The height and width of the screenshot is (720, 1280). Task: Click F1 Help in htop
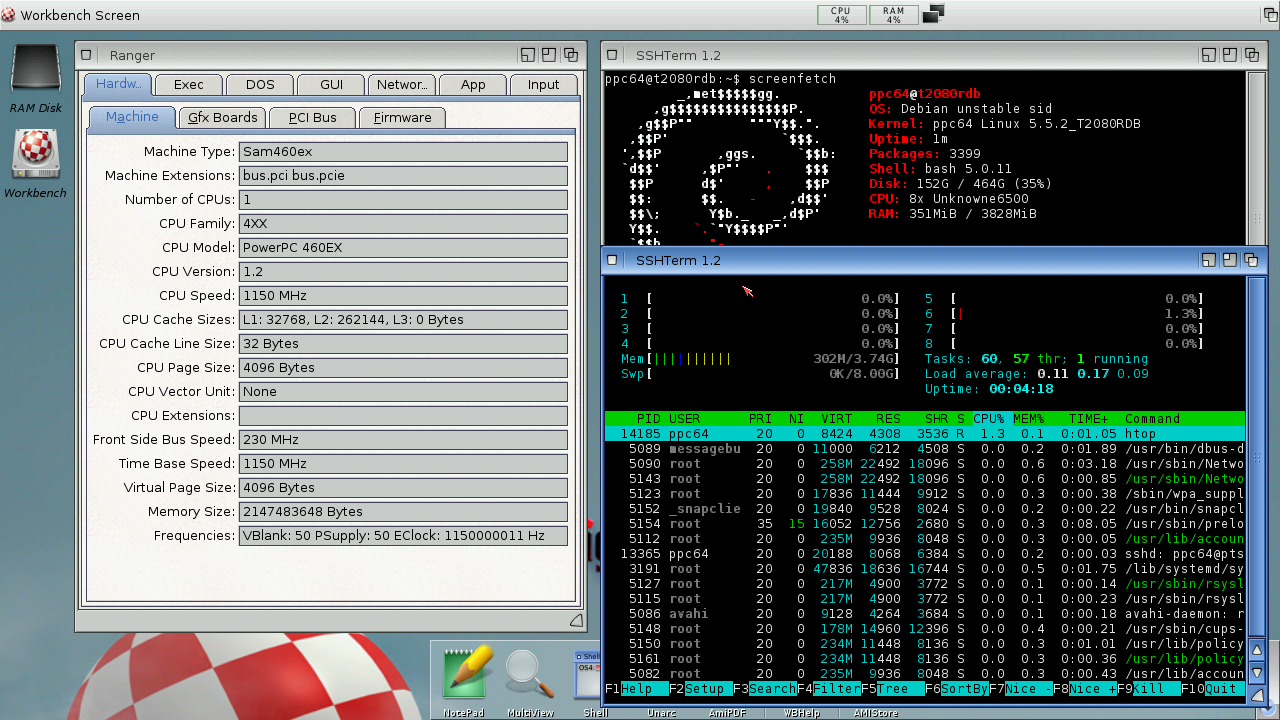tap(636, 689)
